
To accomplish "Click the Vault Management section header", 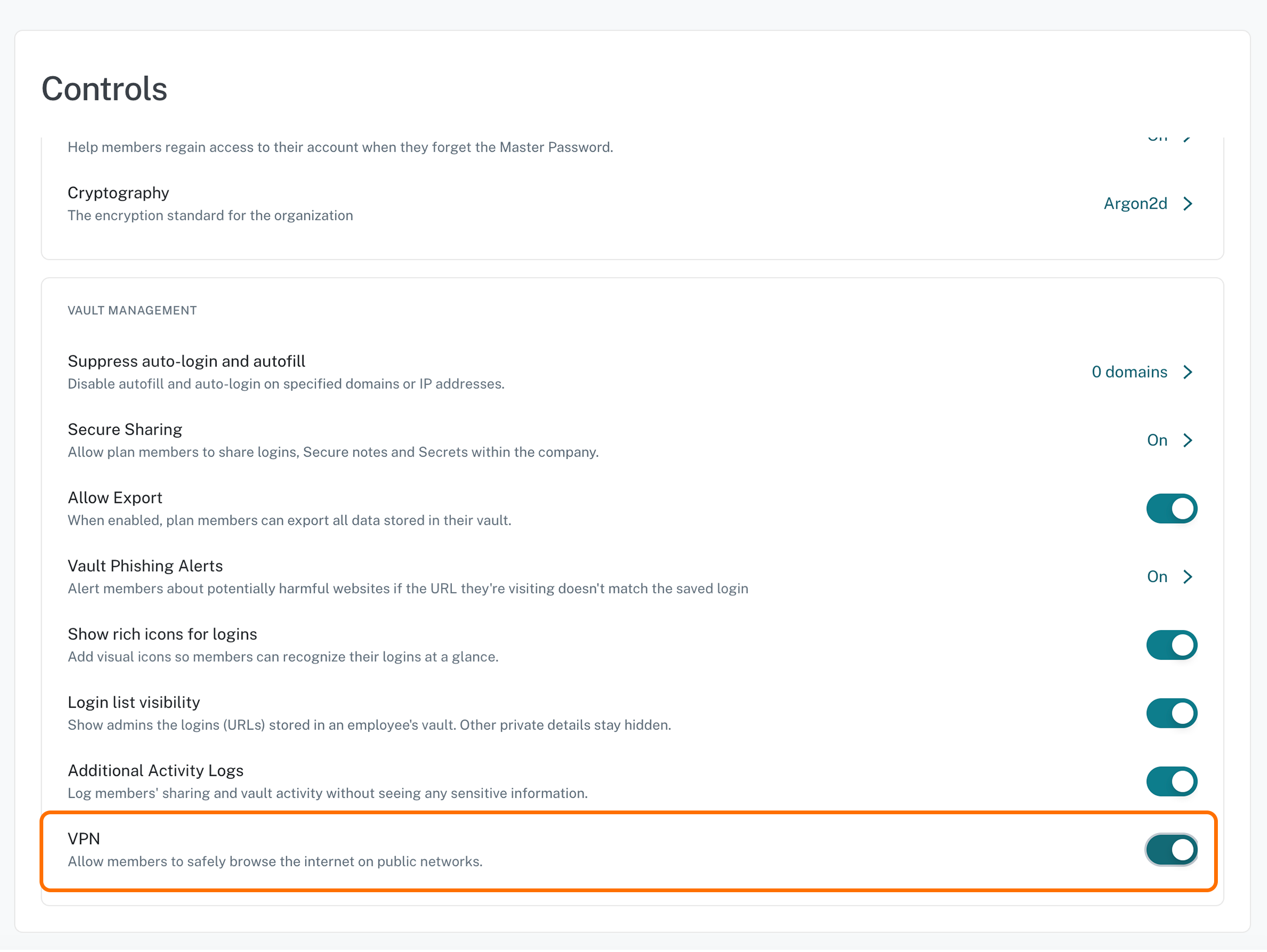I will point(132,311).
